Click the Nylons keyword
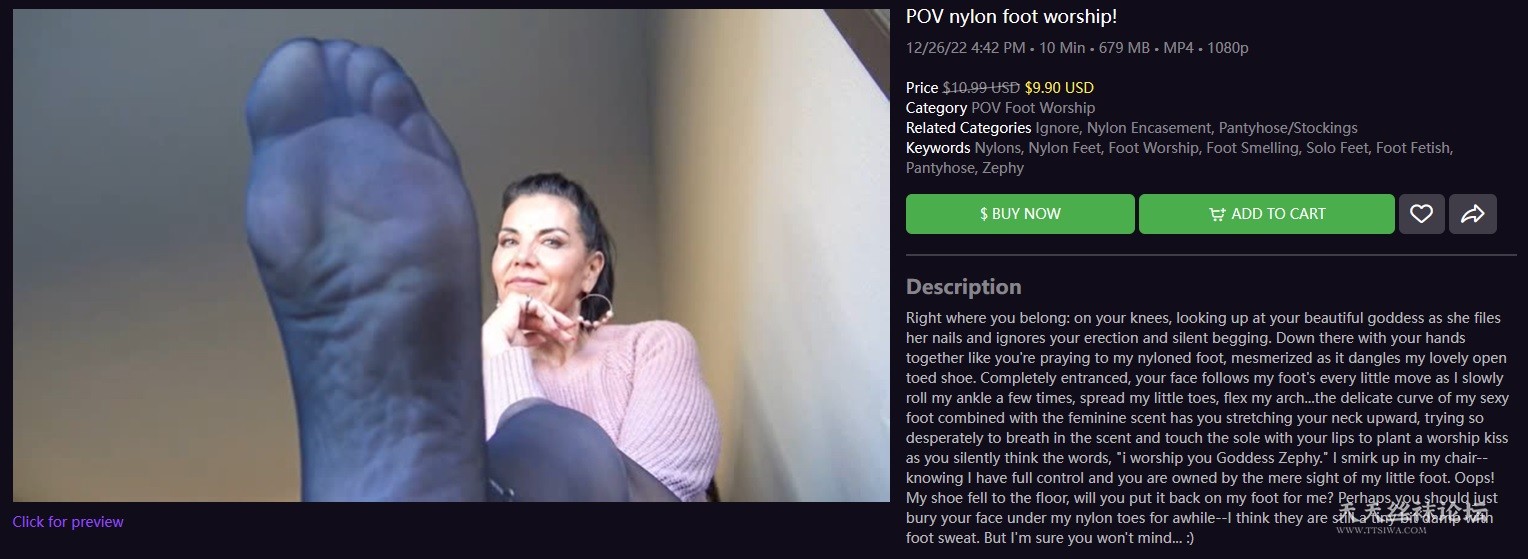Screen dimensions: 1528x559 point(997,148)
